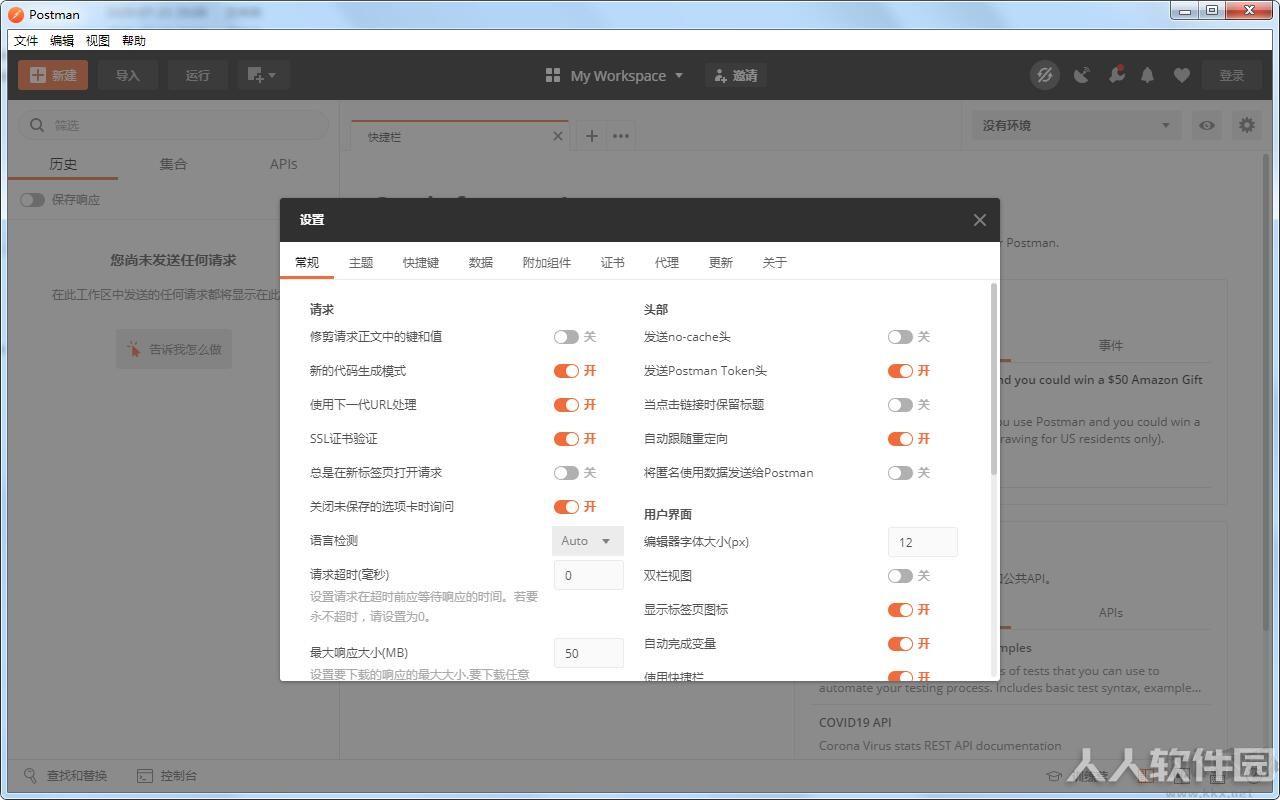Select the 事件 tab in background panel
Viewport: 1280px width, 800px height.
[1111, 345]
